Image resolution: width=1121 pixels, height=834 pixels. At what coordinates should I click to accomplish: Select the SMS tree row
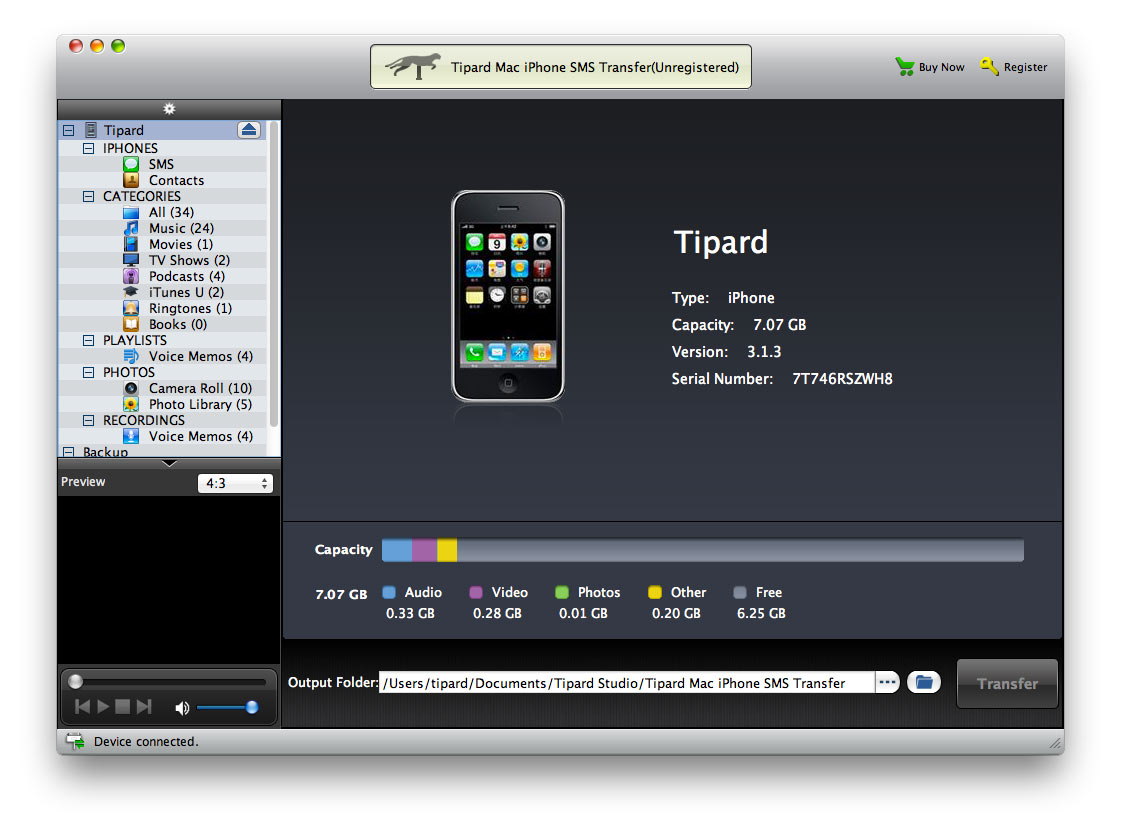coord(162,164)
